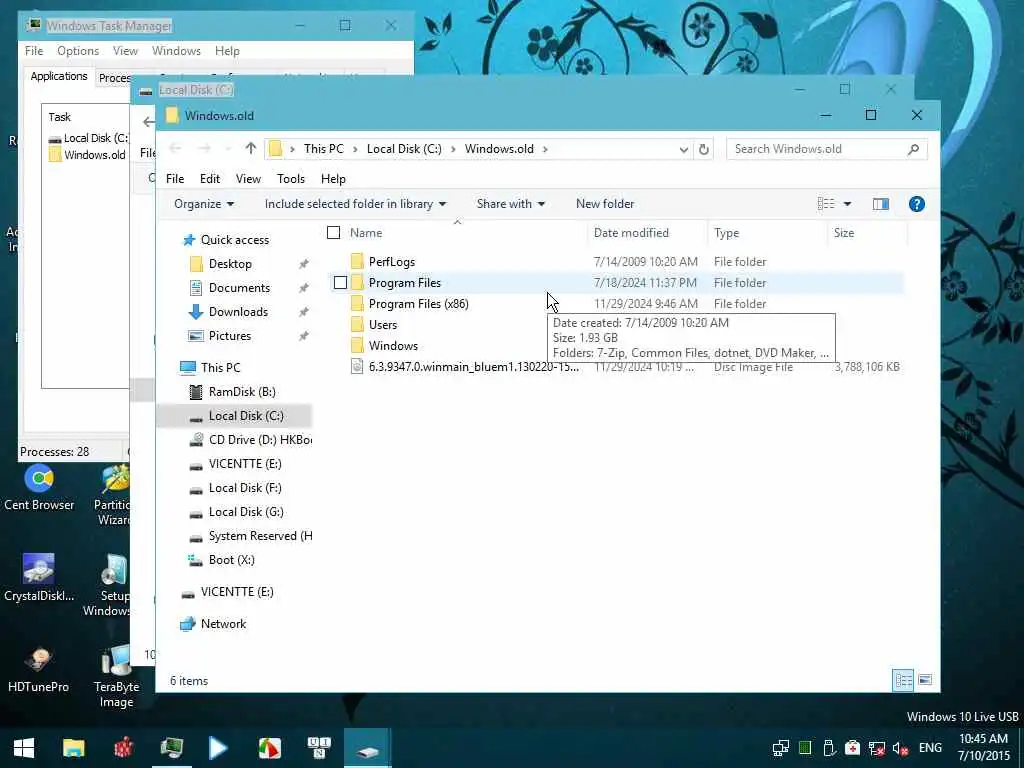This screenshot has height=768, width=1024.
Task: Select the PerfLogs folder icon
Action: pos(357,262)
